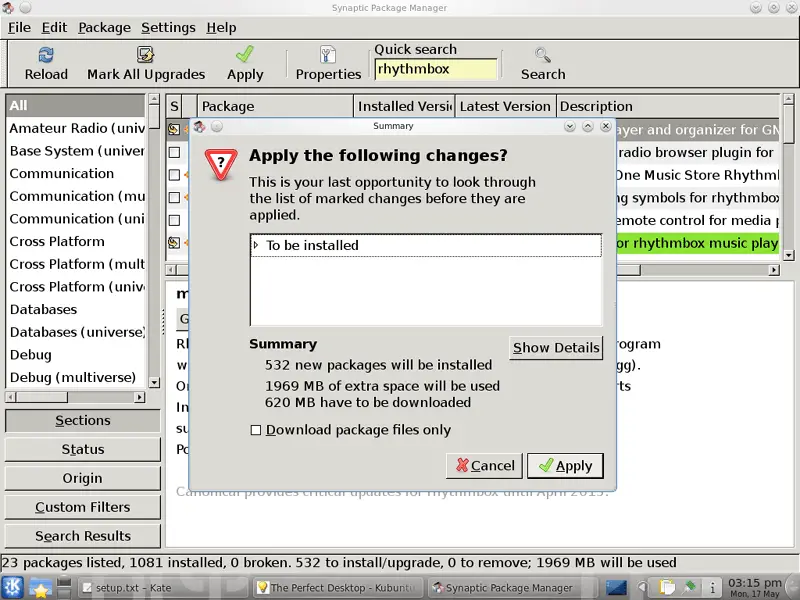The height and width of the screenshot is (600, 800).
Task: Click the Synaptic main window title icon
Action: point(7,8)
